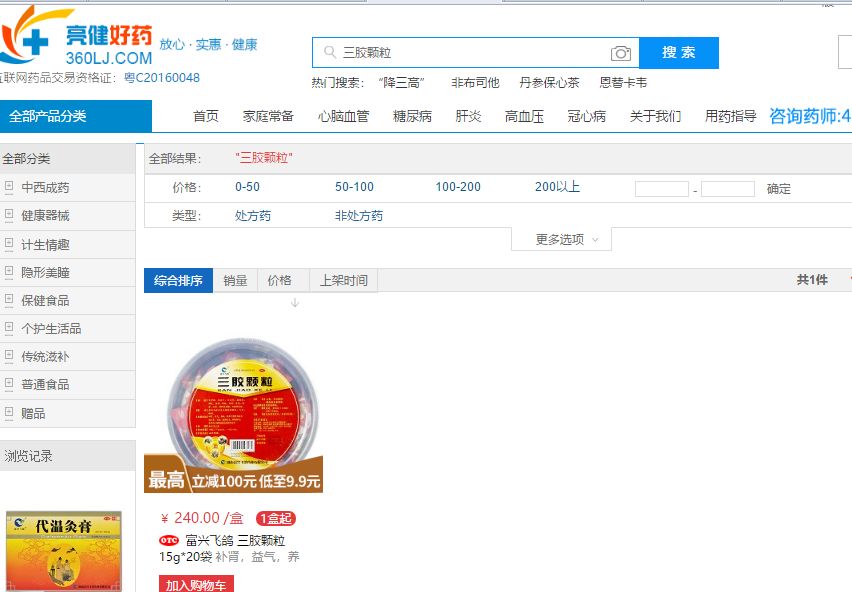This screenshot has height=592, width=852.
Task: Open 冠心病 navigation item
Action: (586, 116)
